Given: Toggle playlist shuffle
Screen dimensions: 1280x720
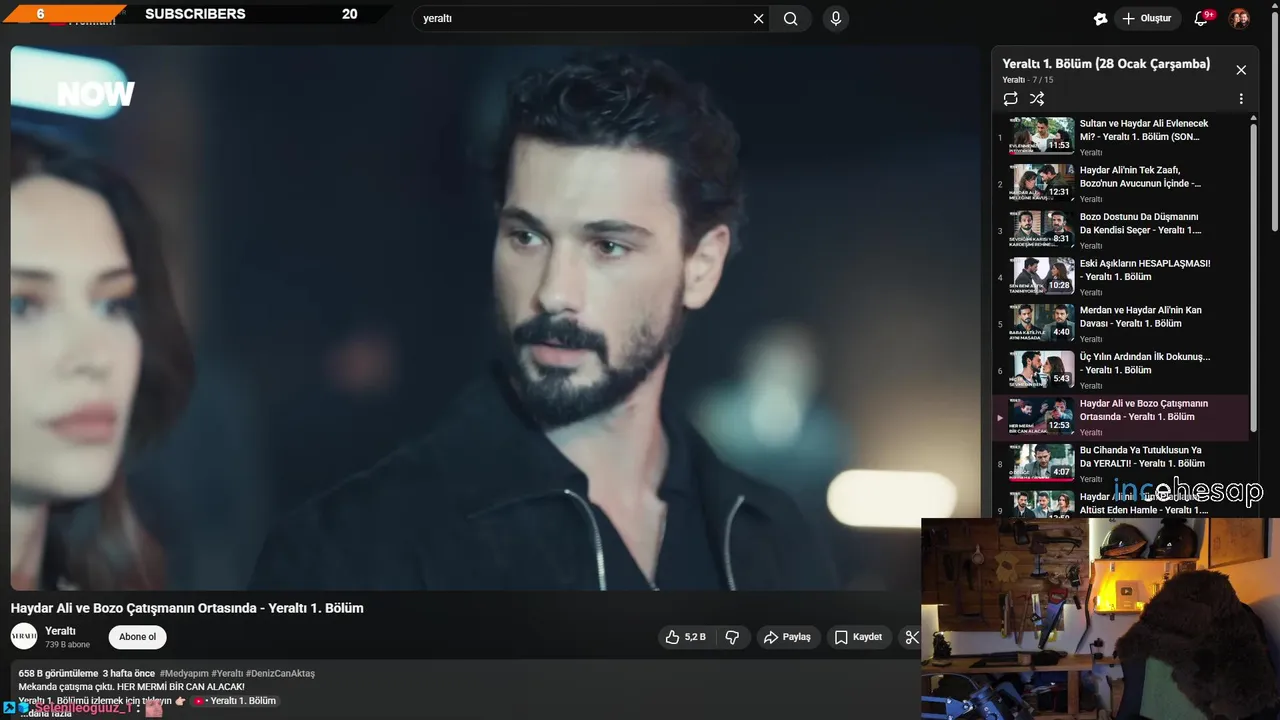Looking at the screenshot, I should (1037, 99).
